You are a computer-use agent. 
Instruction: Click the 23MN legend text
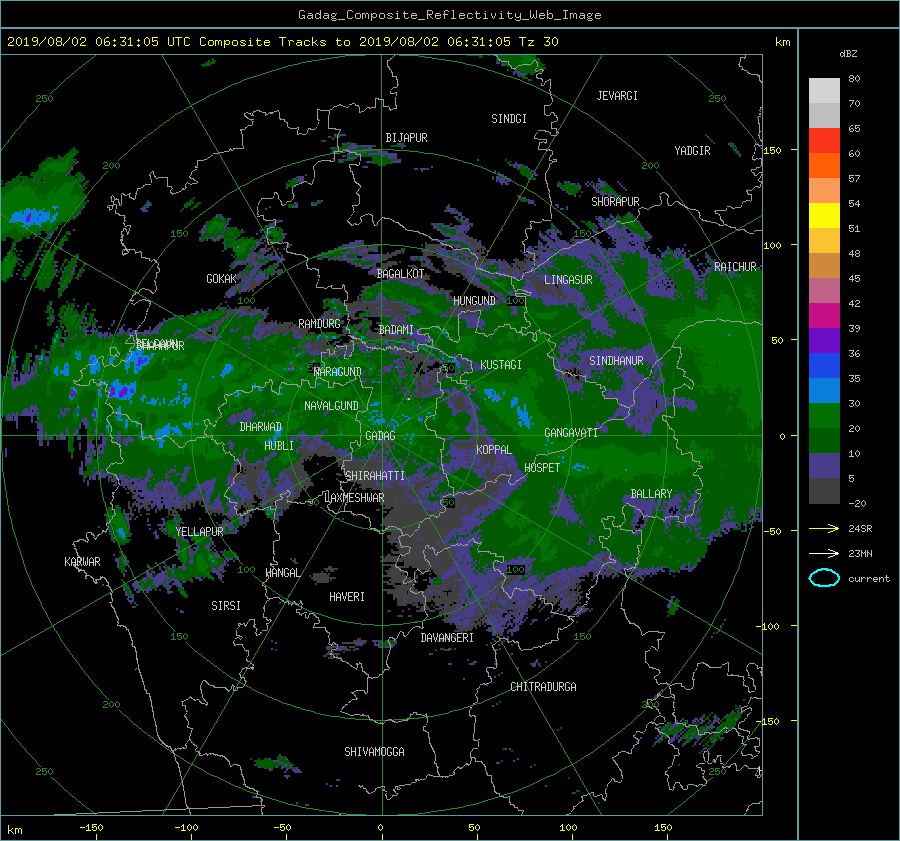point(860,553)
